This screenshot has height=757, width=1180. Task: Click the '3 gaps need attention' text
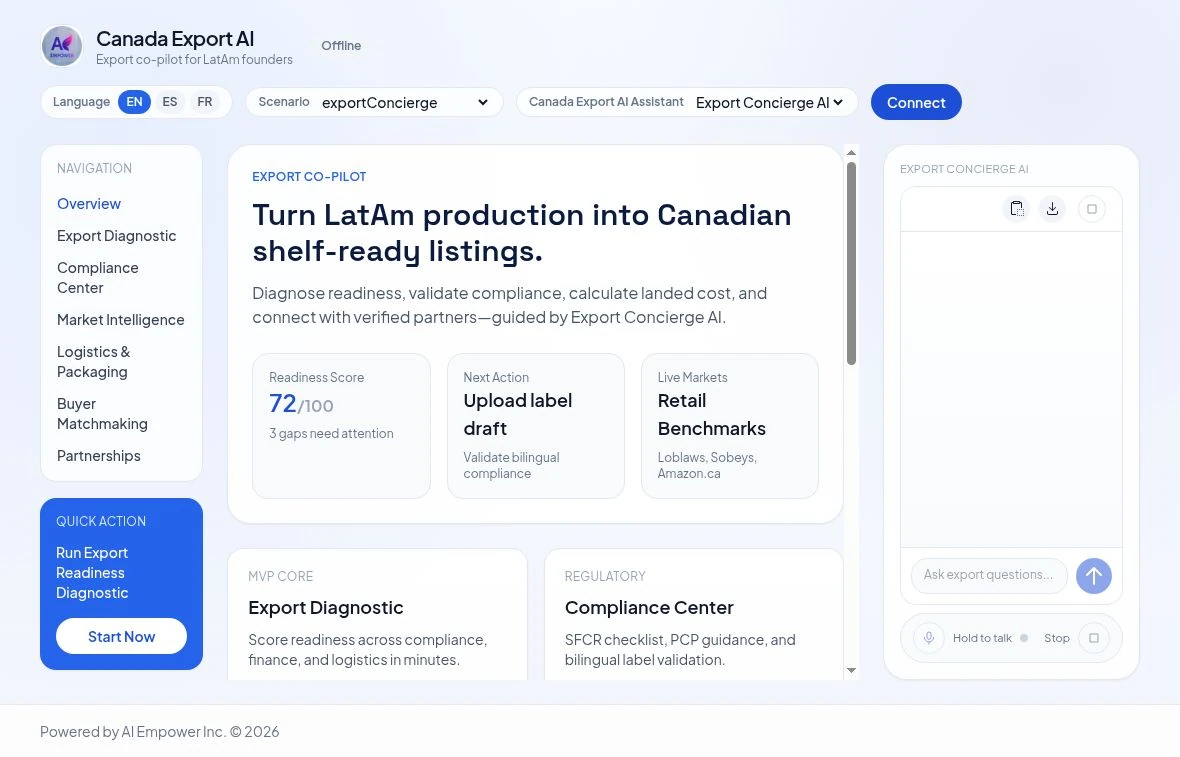pyautogui.click(x=331, y=433)
